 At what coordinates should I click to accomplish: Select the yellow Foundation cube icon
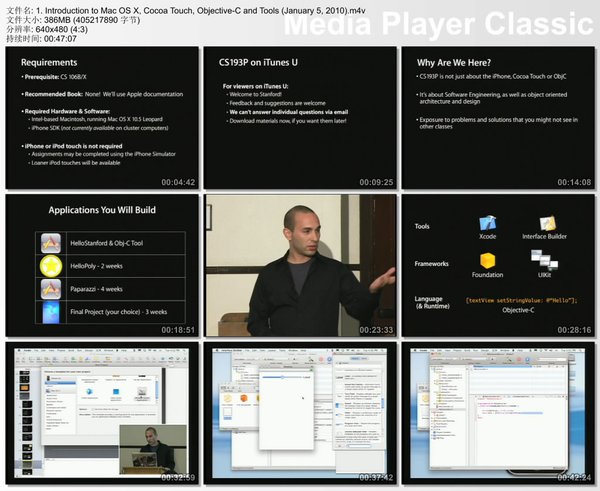pyautogui.click(x=488, y=261)
